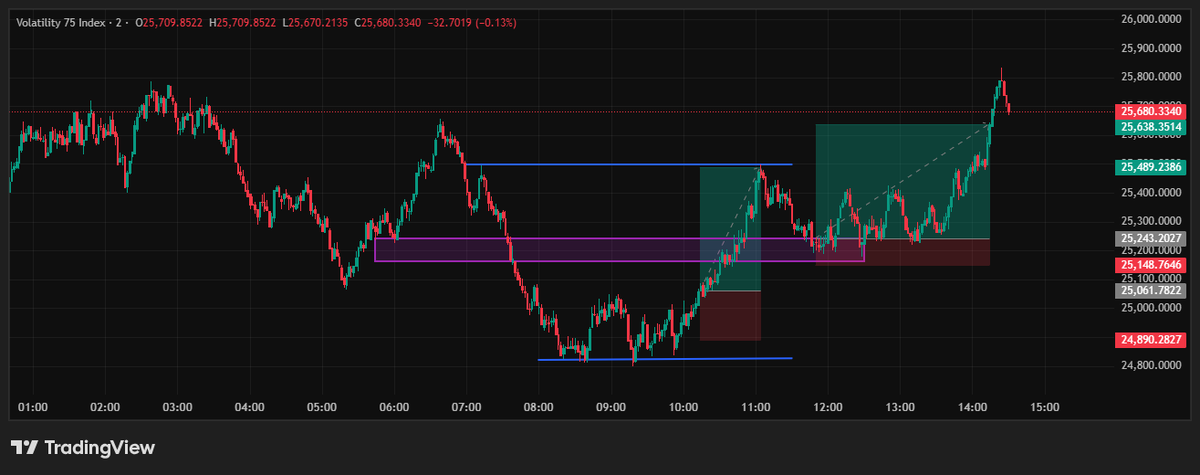Image resolution: width=1200 pixels, height=475 pixels.
Task: Select the red 25,680.3340 current price tag
Action: [1152, 111]
